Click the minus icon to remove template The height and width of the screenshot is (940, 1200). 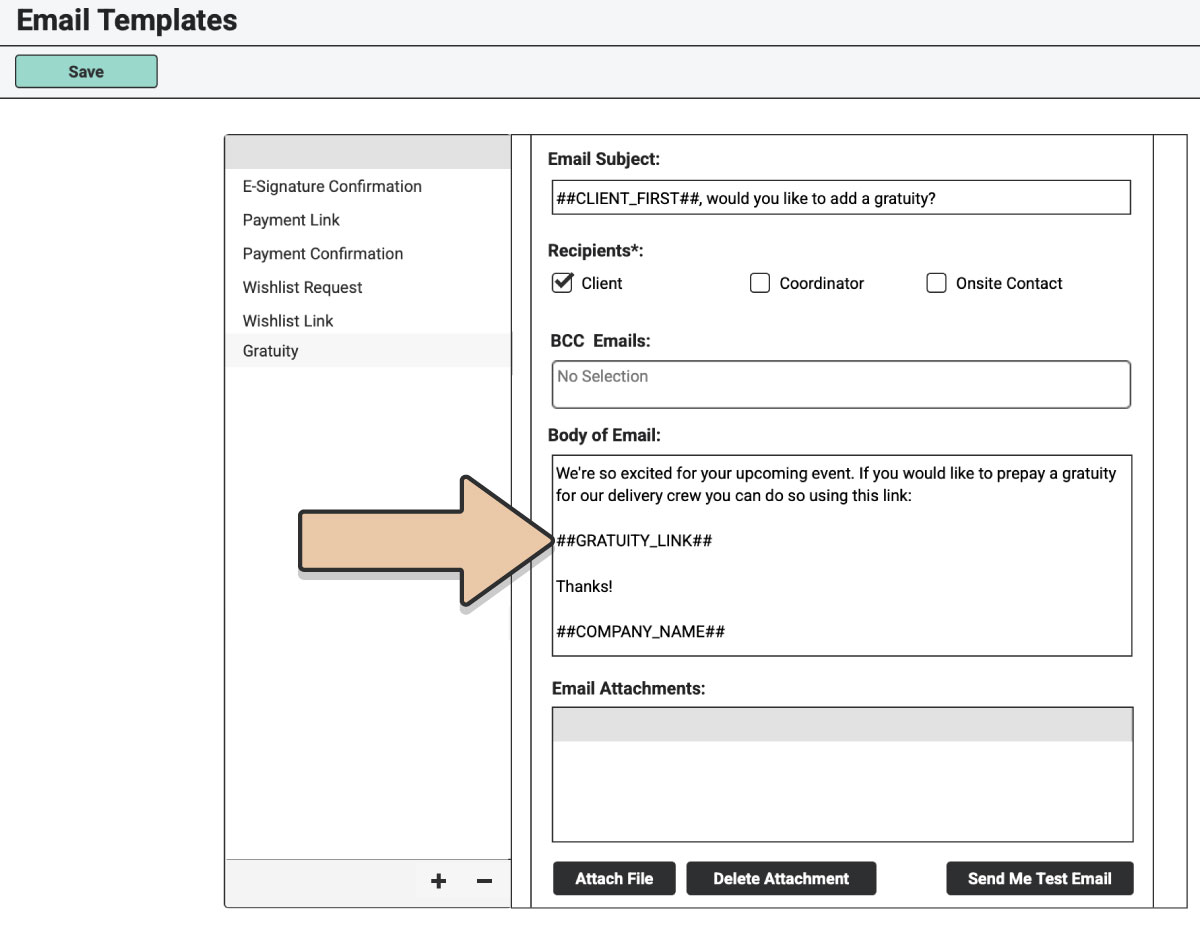[484, 881]
